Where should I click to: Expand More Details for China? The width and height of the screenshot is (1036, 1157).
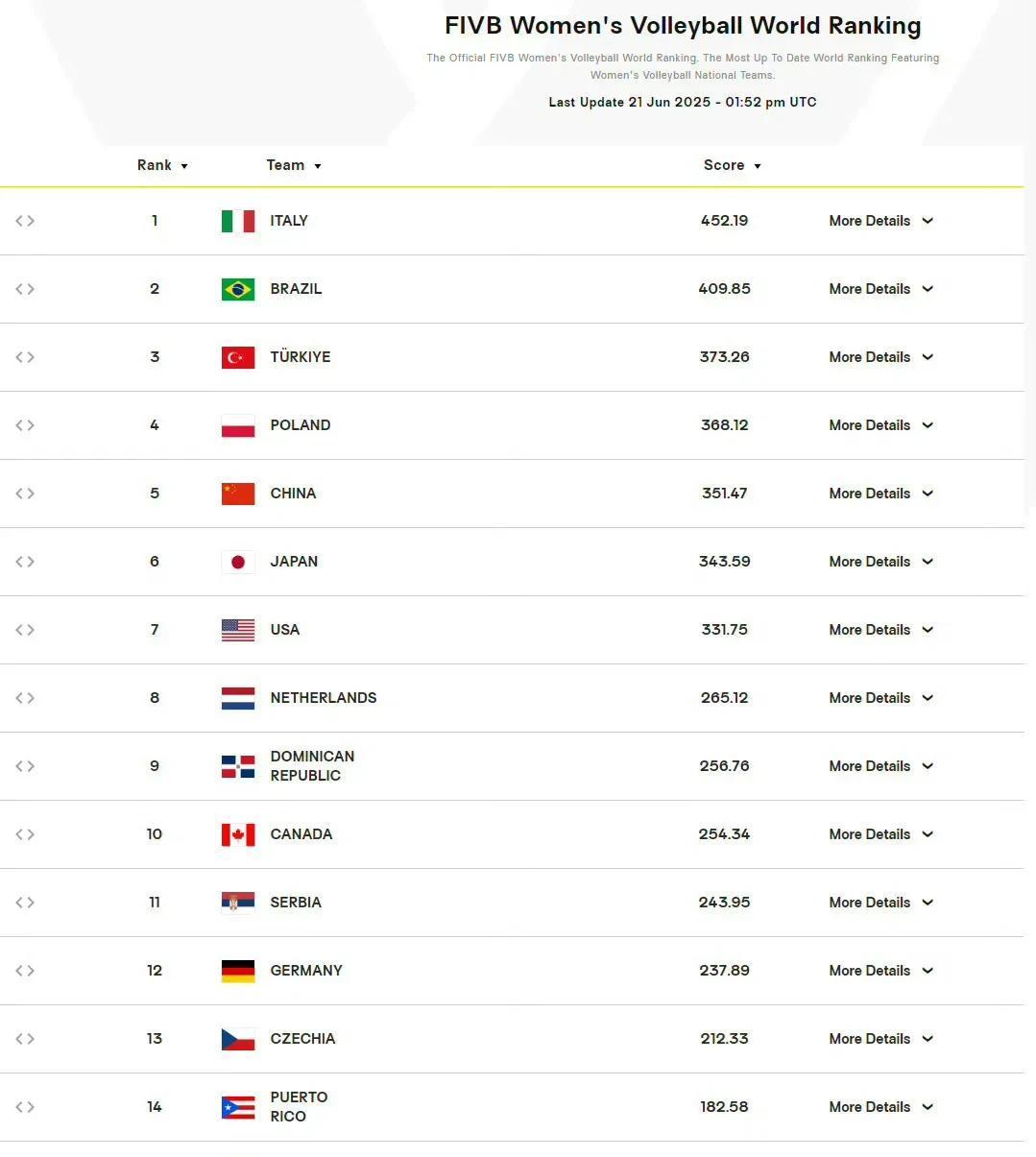(x=881, y=494)
